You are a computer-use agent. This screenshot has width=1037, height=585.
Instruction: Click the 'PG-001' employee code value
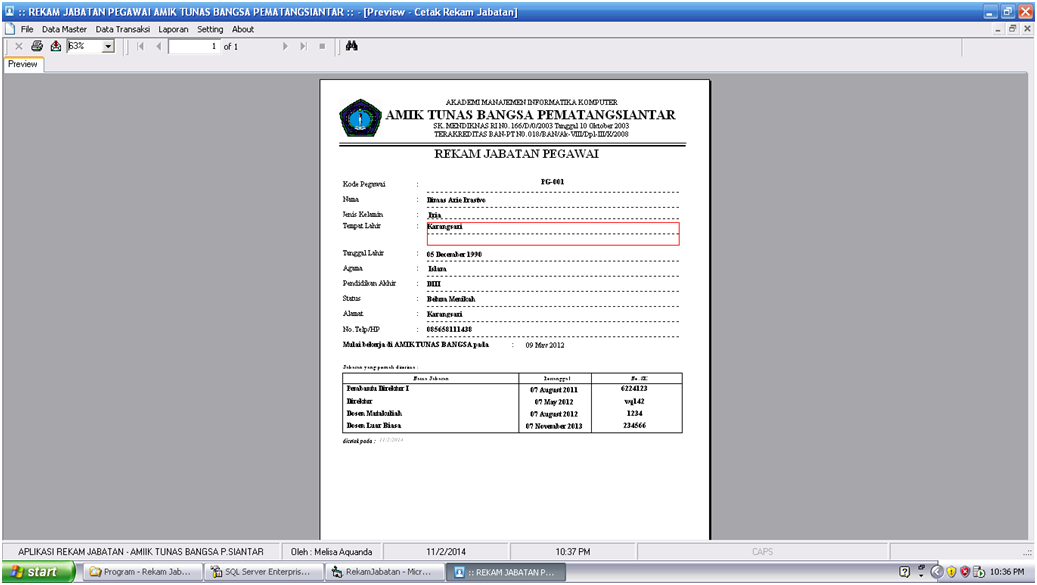pyautogui.click(x=552, y=182)
